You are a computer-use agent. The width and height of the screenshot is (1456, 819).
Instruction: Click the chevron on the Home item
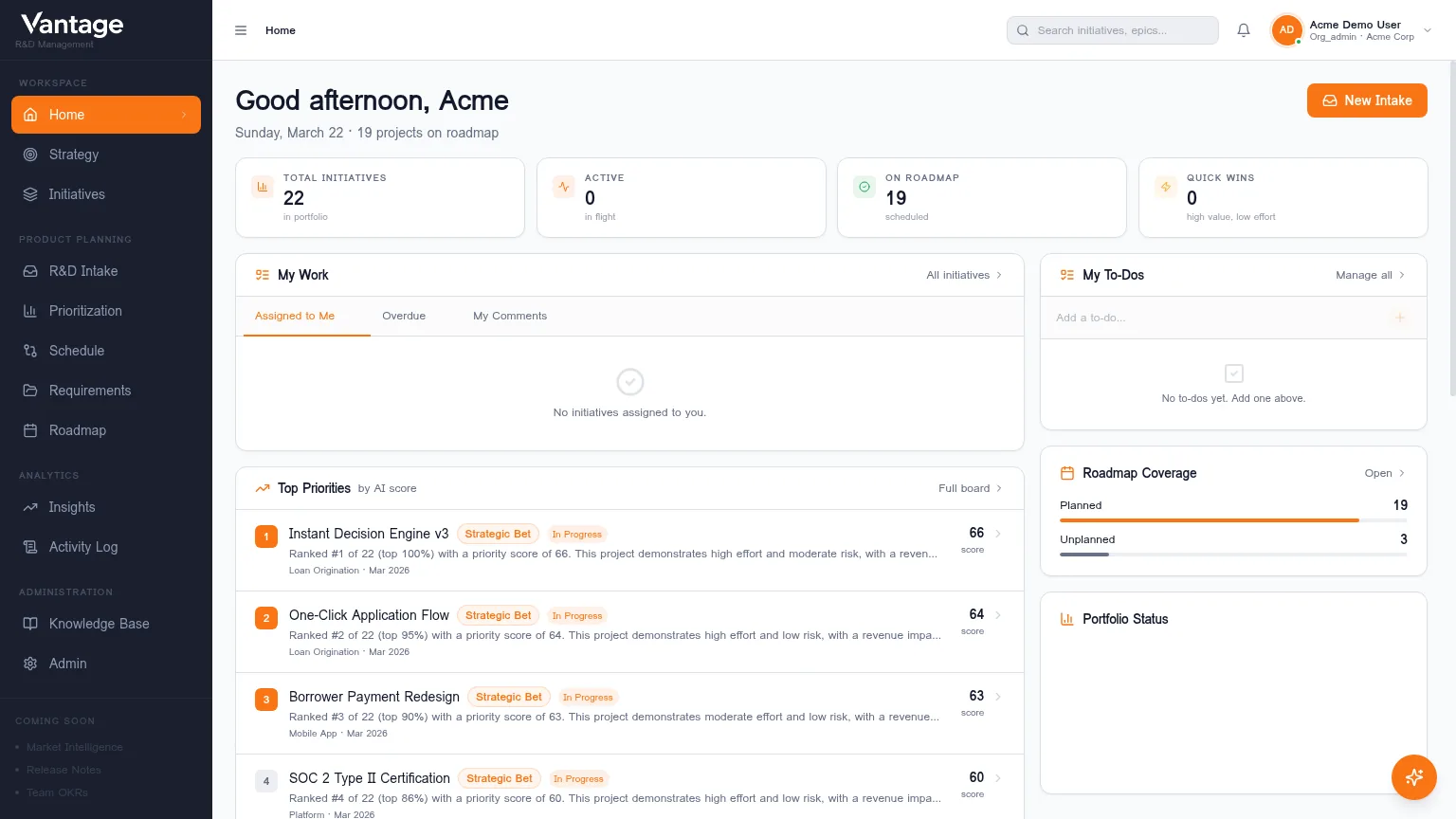(184, 115)
